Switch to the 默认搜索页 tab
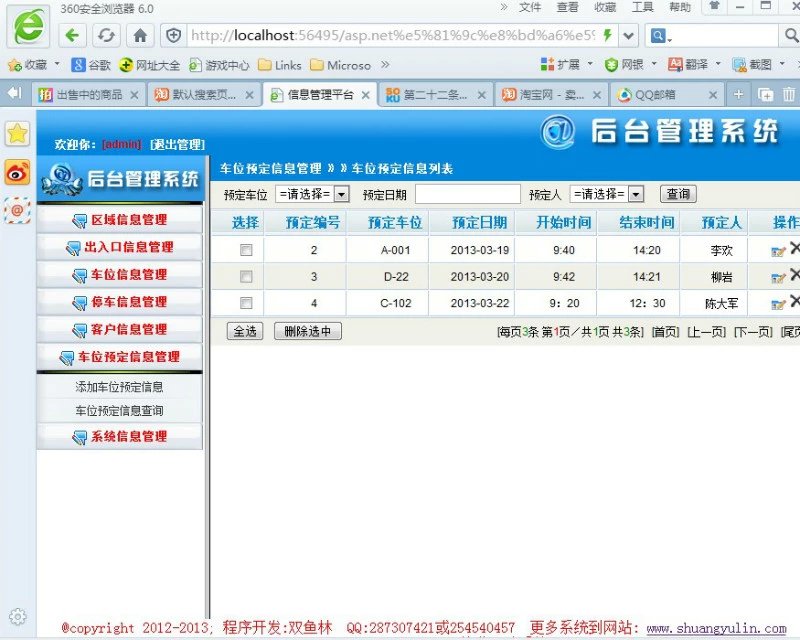 coord(204,94)
